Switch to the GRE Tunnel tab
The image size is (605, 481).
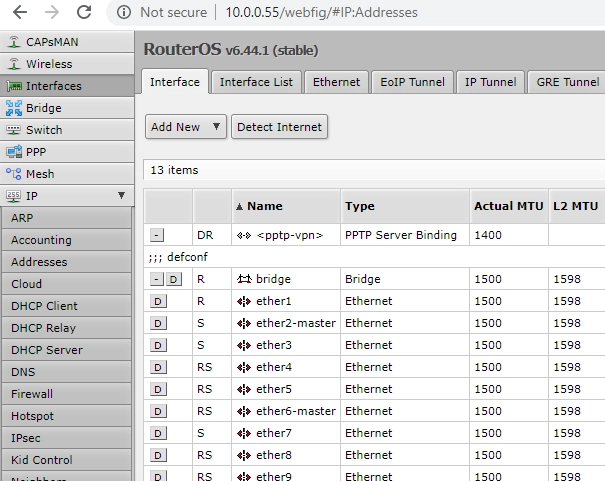point(567,82)
